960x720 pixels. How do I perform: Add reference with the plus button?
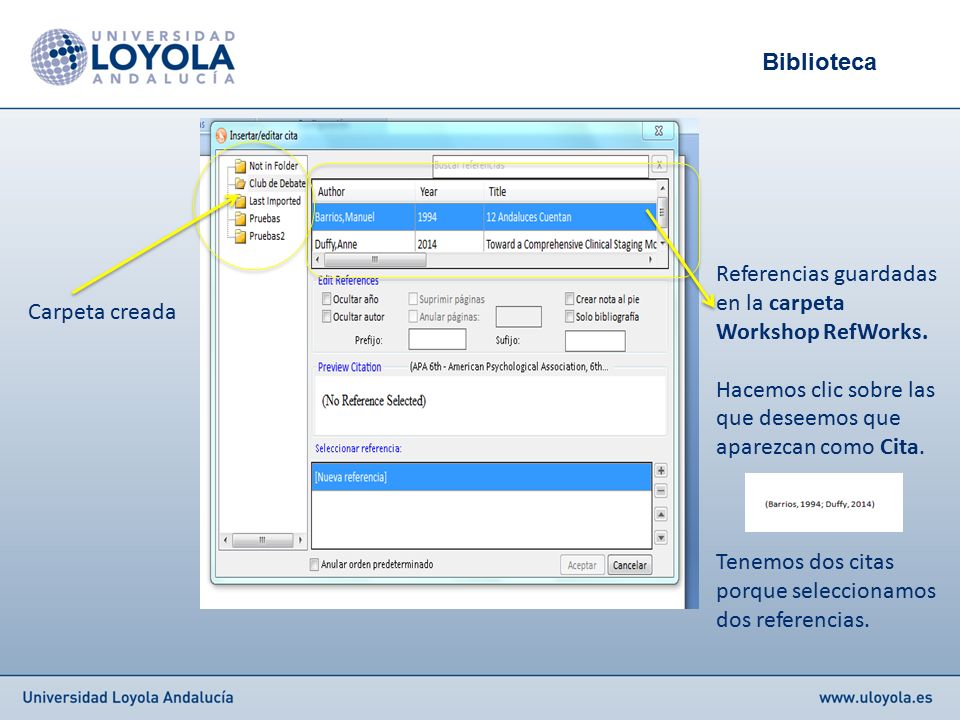tap(661, 470)
